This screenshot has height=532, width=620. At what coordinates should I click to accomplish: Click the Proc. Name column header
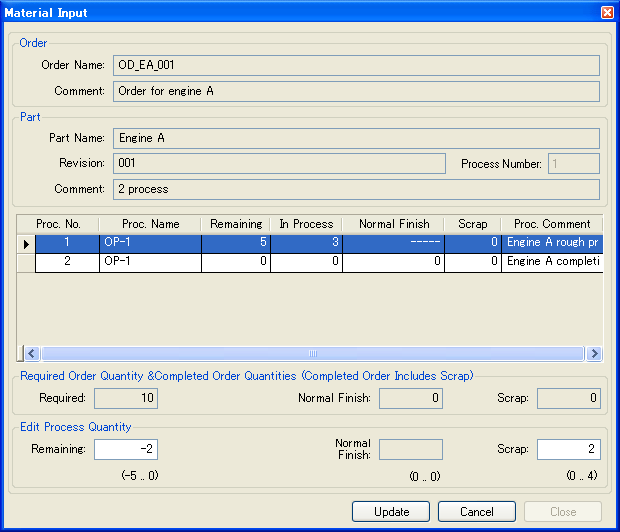[x=150, y=224]
